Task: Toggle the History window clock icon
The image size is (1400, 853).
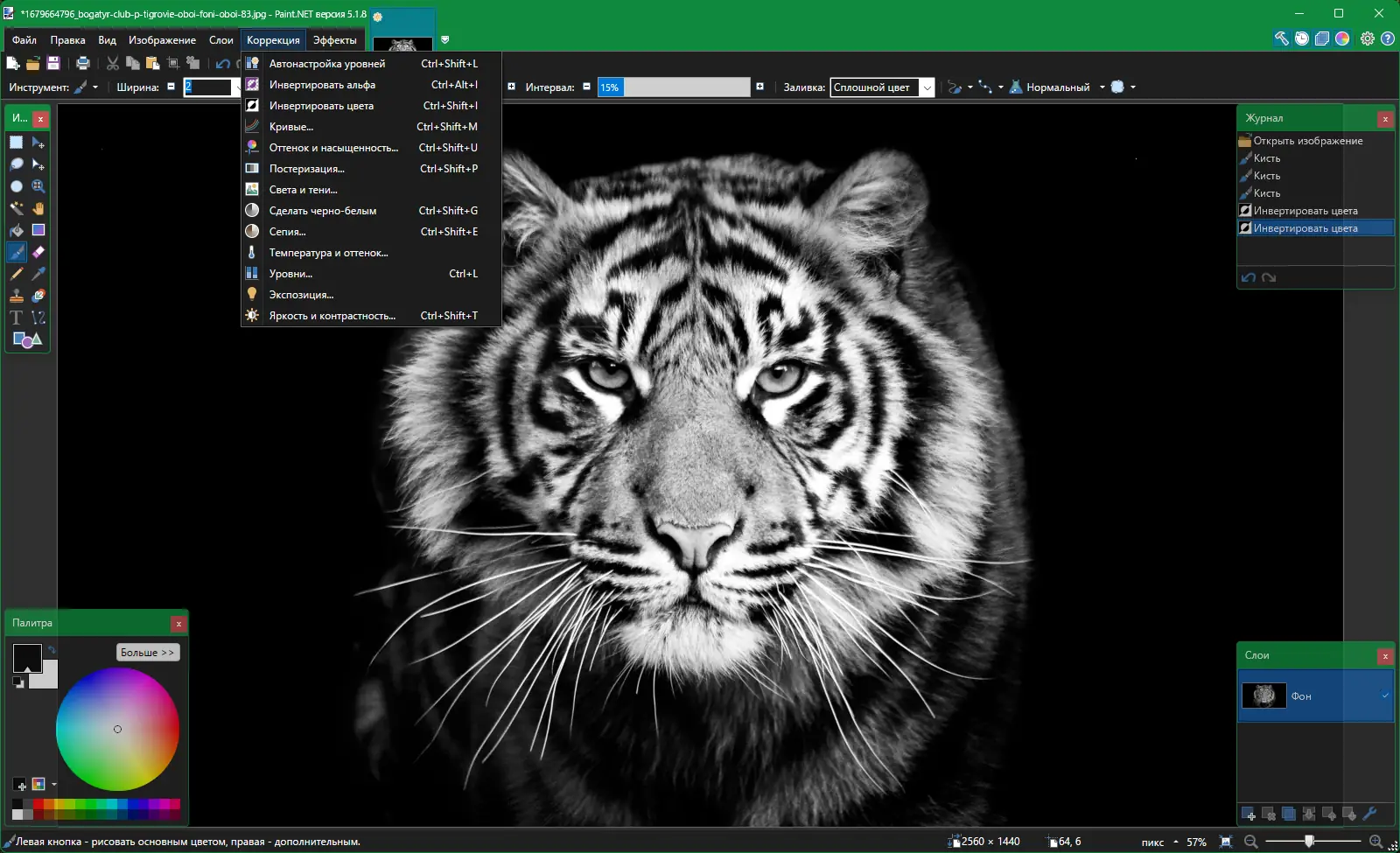Action: coord(1302,38)
